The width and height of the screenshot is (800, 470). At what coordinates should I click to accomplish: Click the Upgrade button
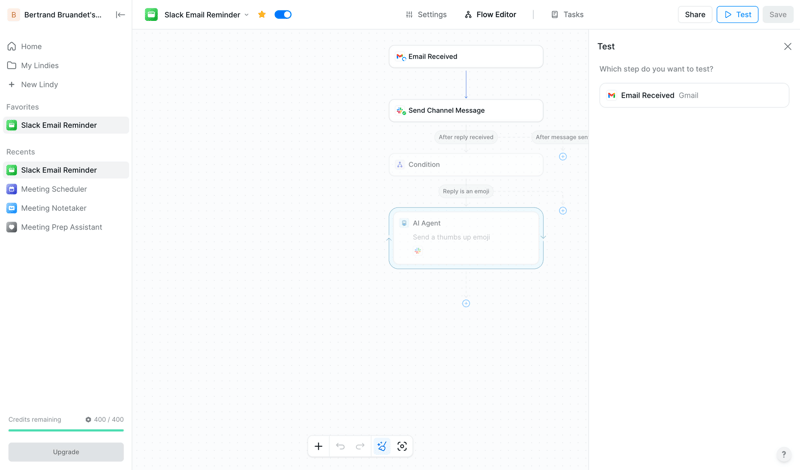66,452
